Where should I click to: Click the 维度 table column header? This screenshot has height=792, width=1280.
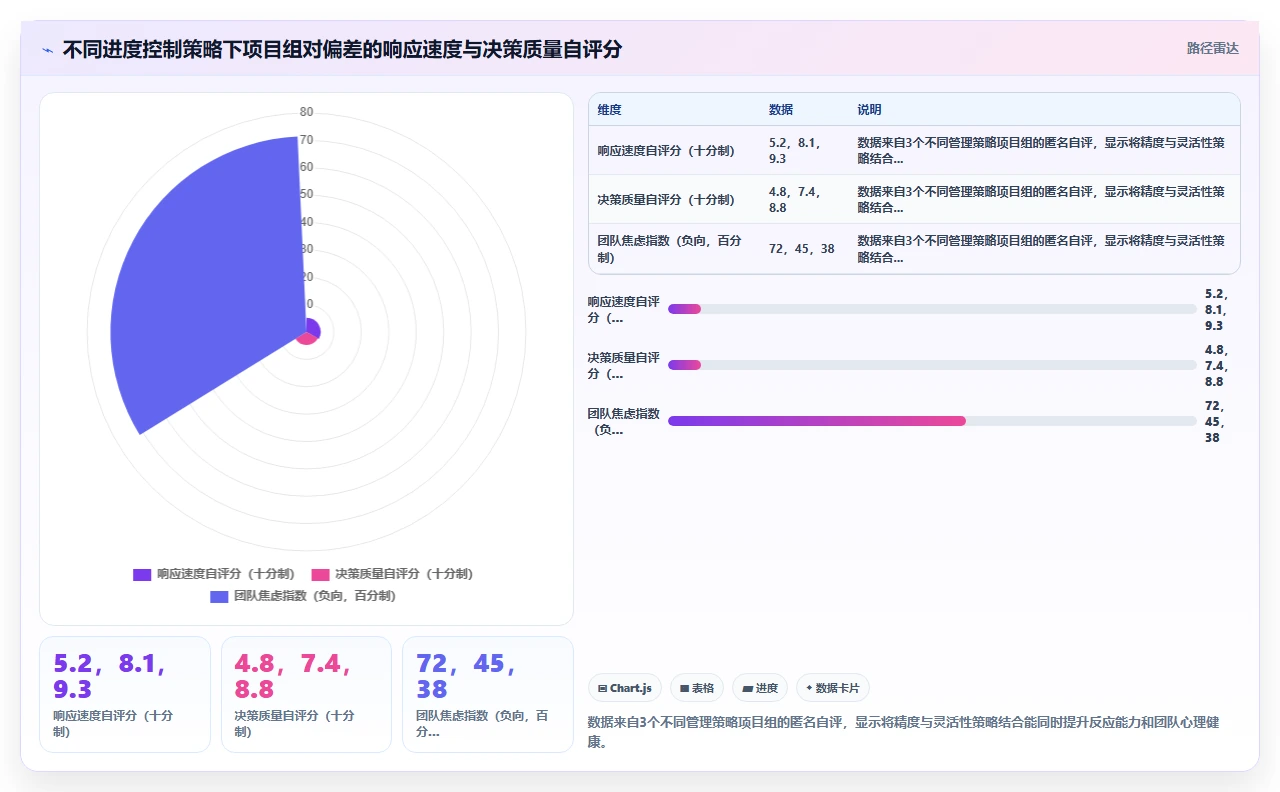(x=609, y=110)
